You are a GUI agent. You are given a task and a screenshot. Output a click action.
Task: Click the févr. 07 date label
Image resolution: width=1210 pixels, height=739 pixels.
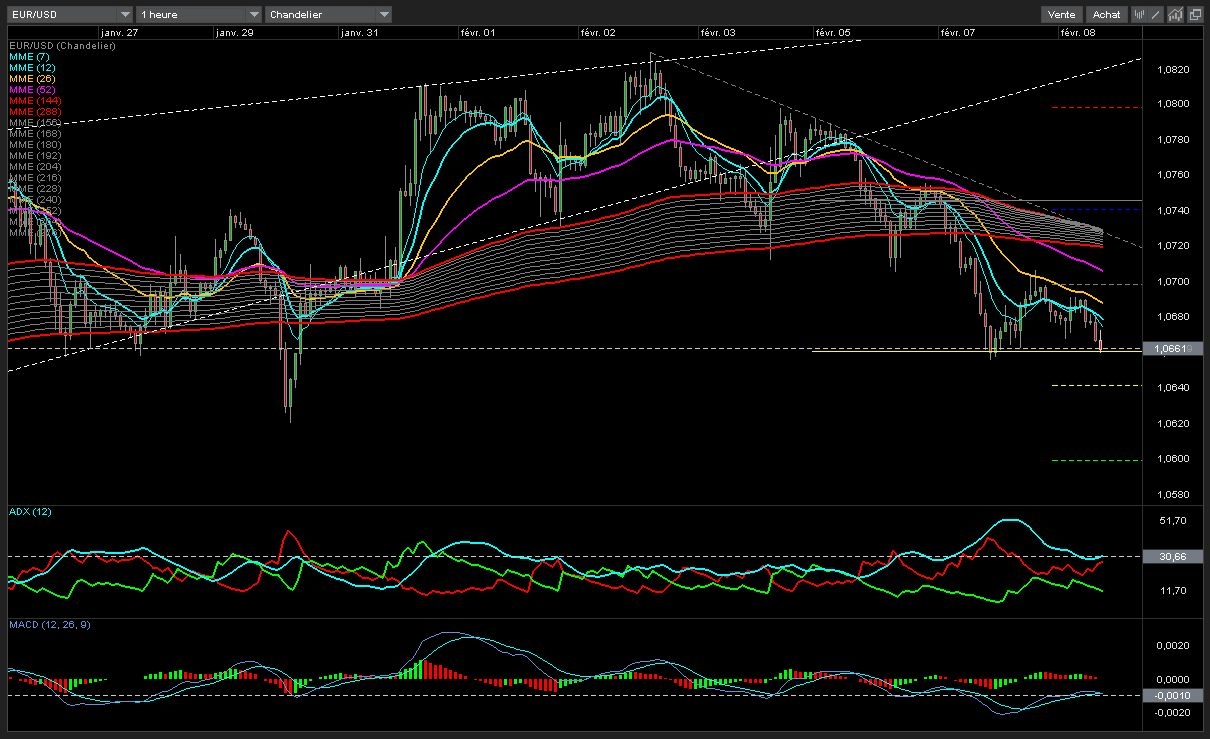(x=958, y=33)
